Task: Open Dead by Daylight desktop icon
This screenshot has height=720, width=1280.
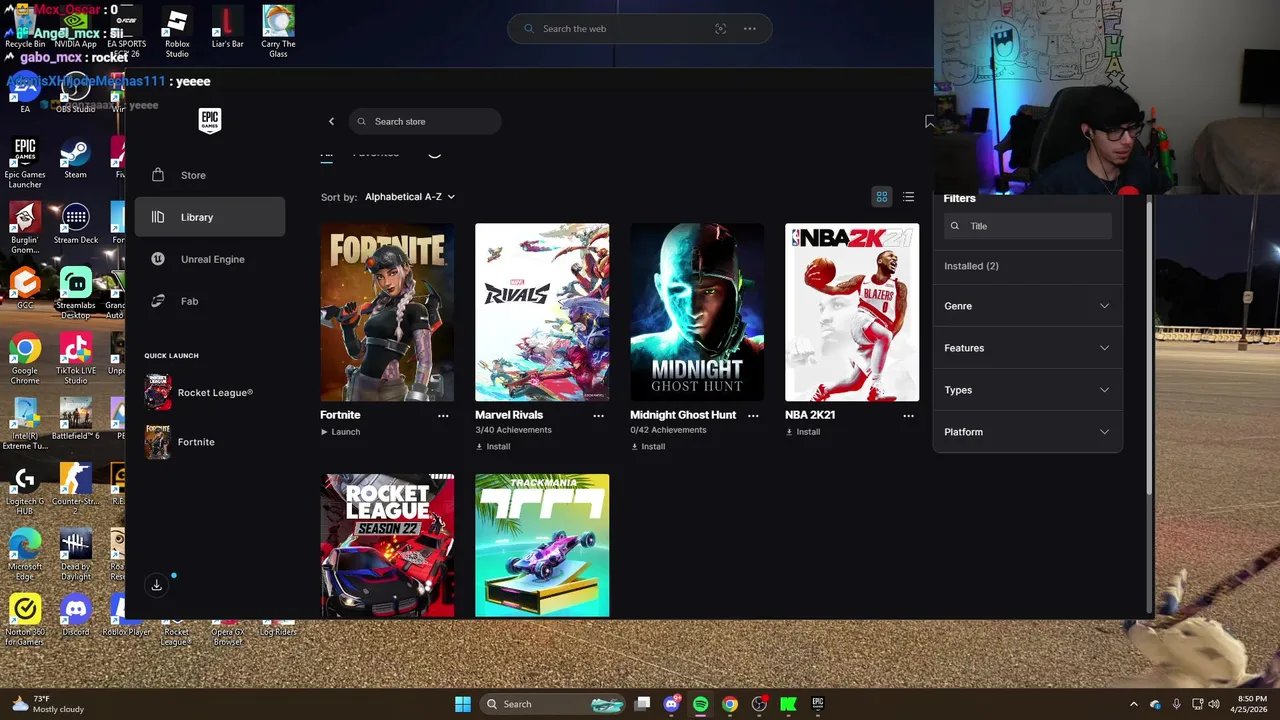Action: (75, 555)
